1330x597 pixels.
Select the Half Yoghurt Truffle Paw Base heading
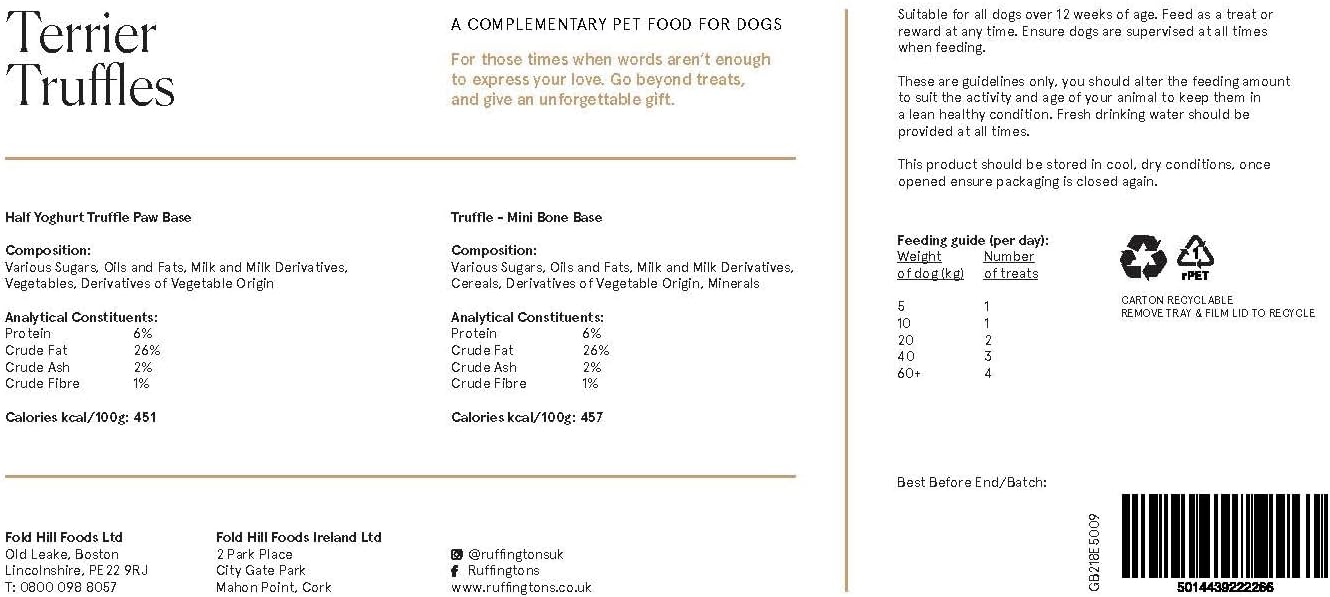pos(98,217)
